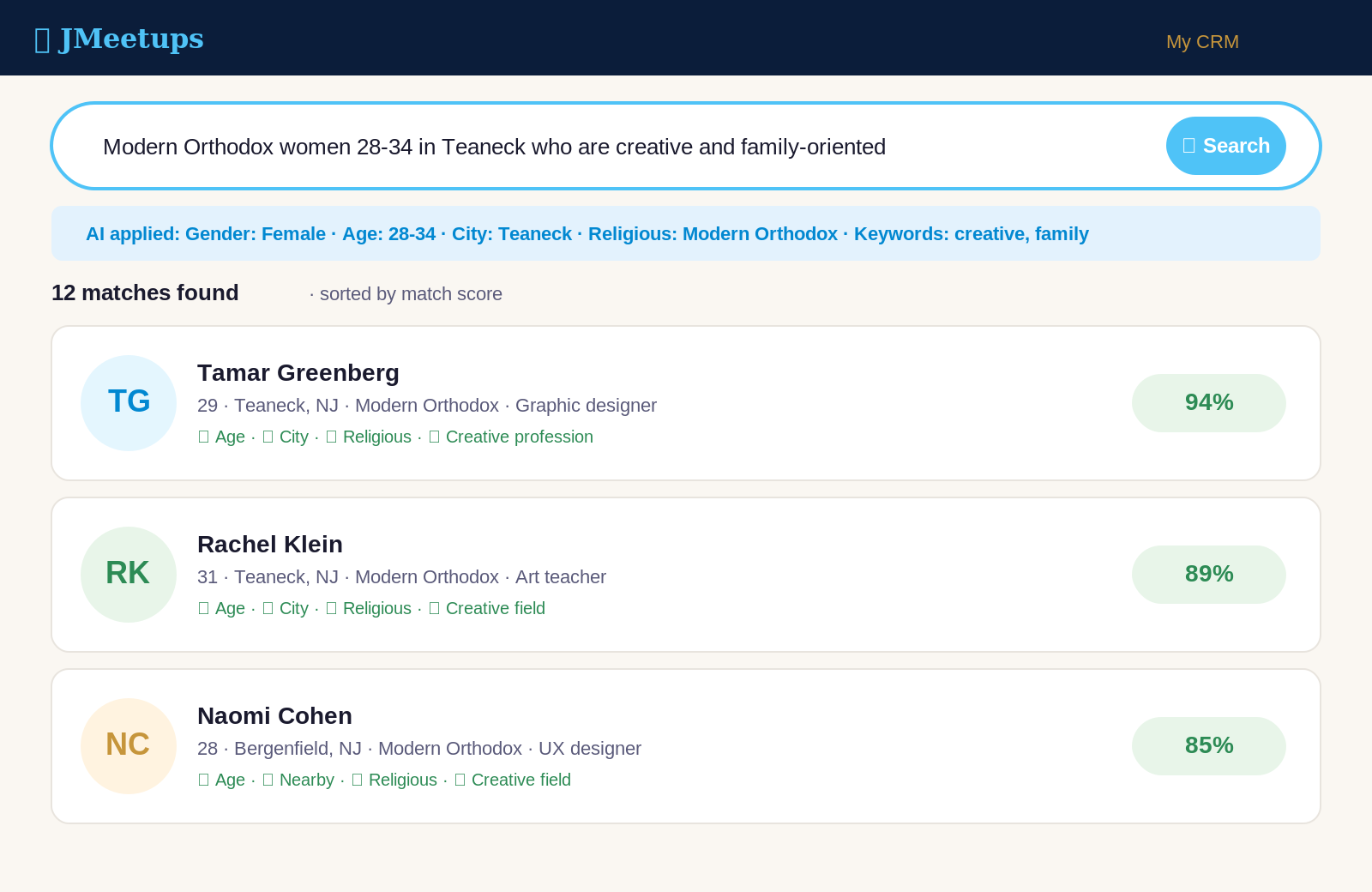Click sorted by match score label
Screen dimensions: 1372x892
click(406, 293)
